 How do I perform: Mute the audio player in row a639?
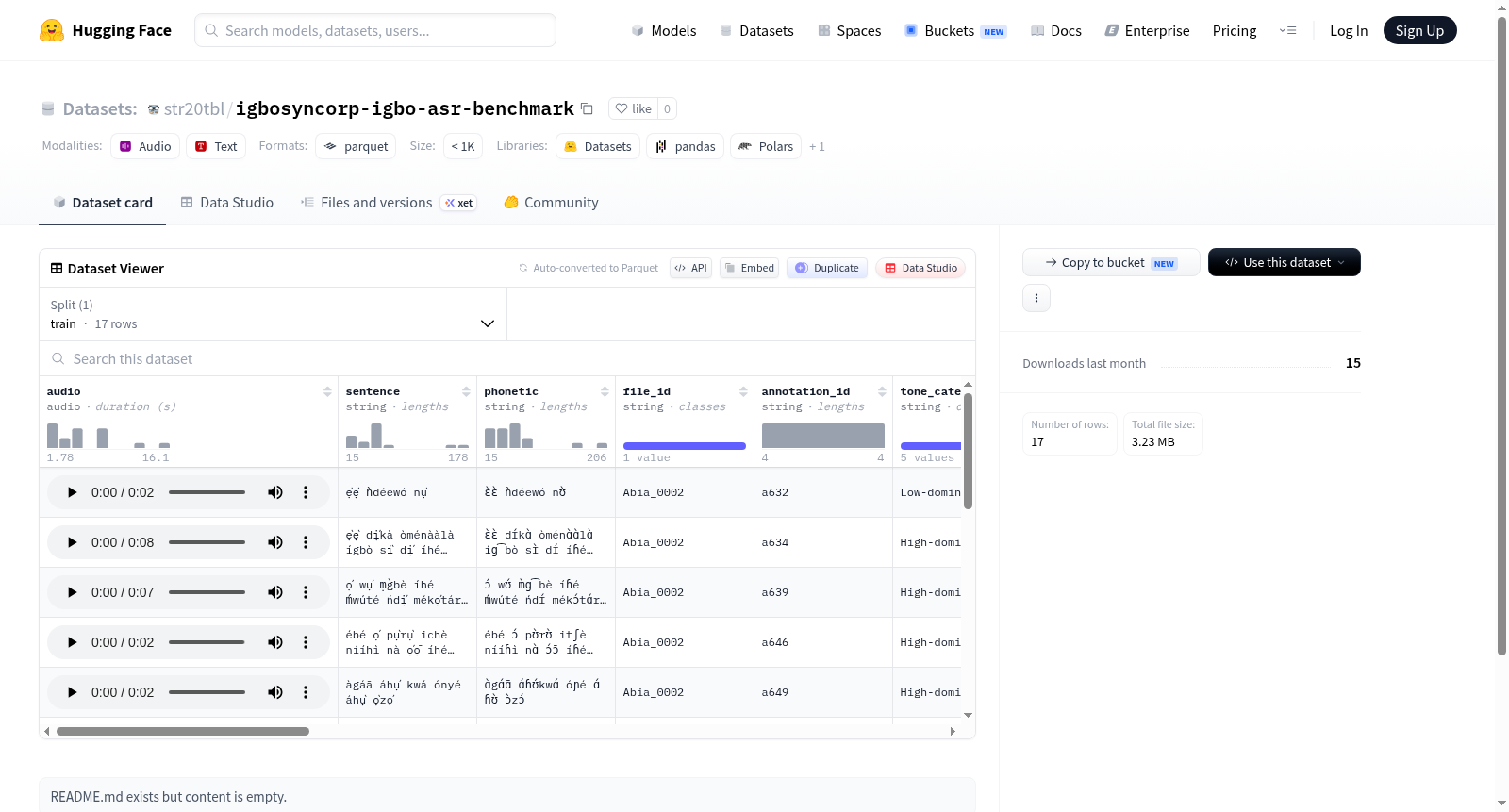(x=275, y=592)
